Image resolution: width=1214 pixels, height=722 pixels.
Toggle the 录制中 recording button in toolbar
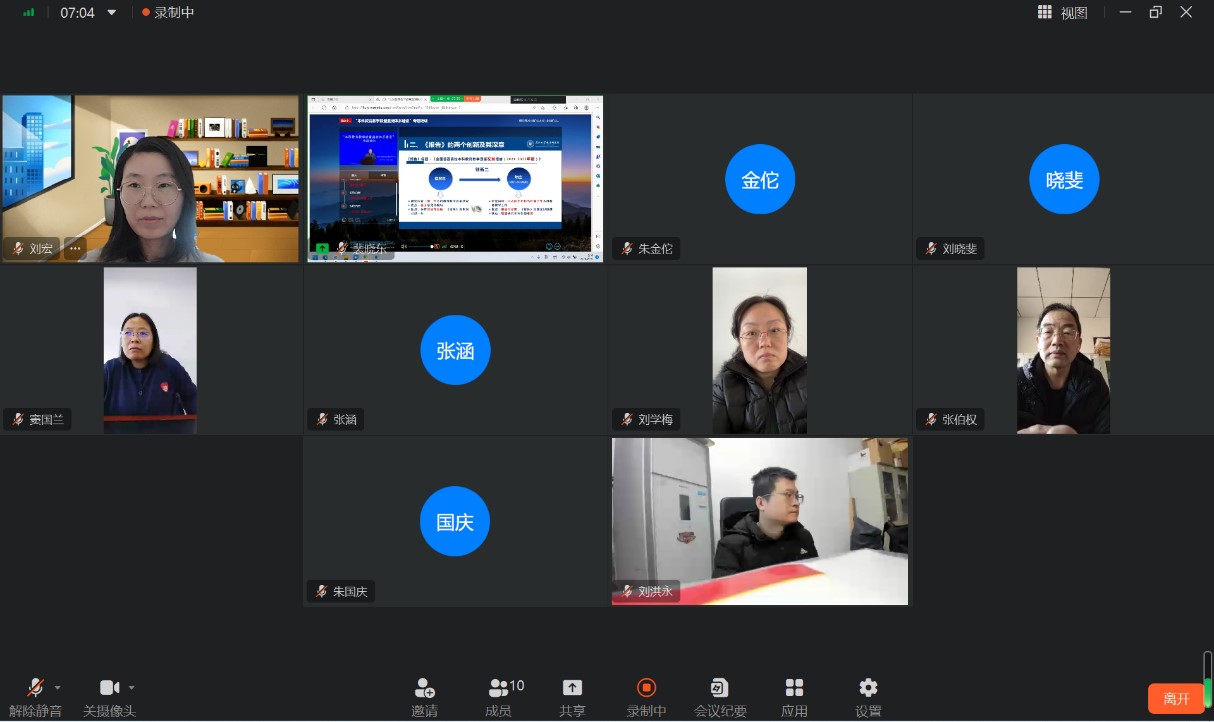(x=646, y=688)
